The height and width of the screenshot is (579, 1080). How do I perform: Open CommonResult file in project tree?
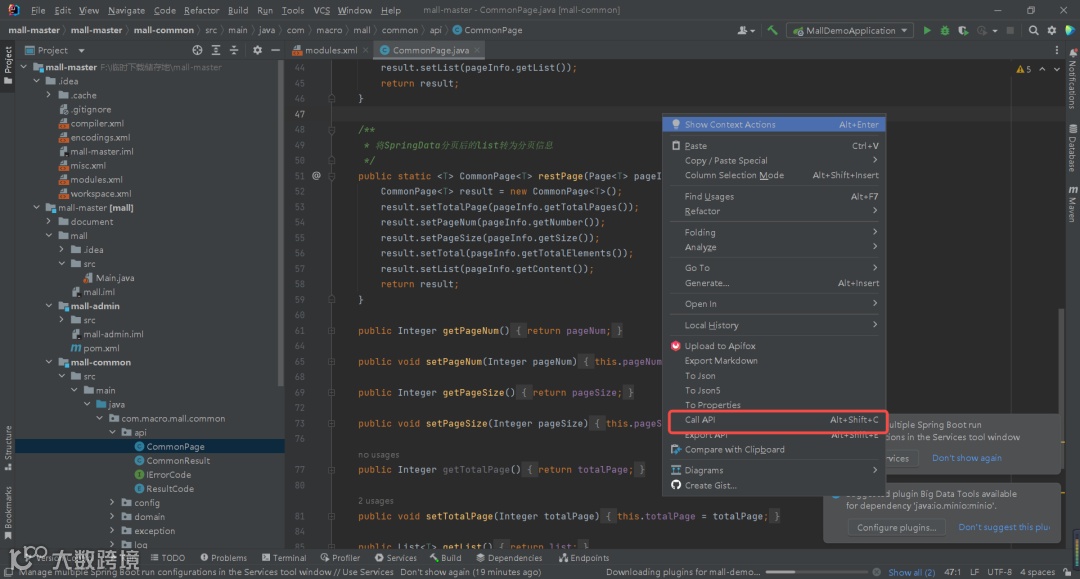(x=178, y=461)
